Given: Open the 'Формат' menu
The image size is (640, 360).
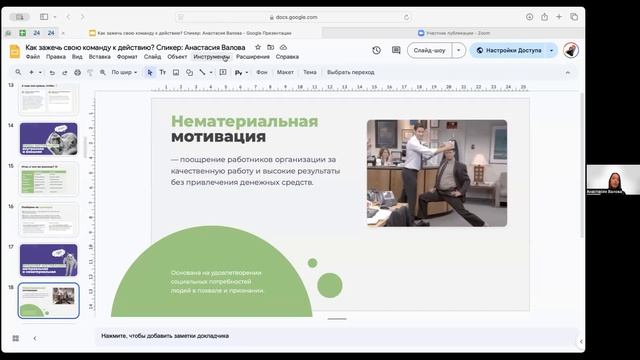Looking at the screenshot, I should tap(127, 57).
